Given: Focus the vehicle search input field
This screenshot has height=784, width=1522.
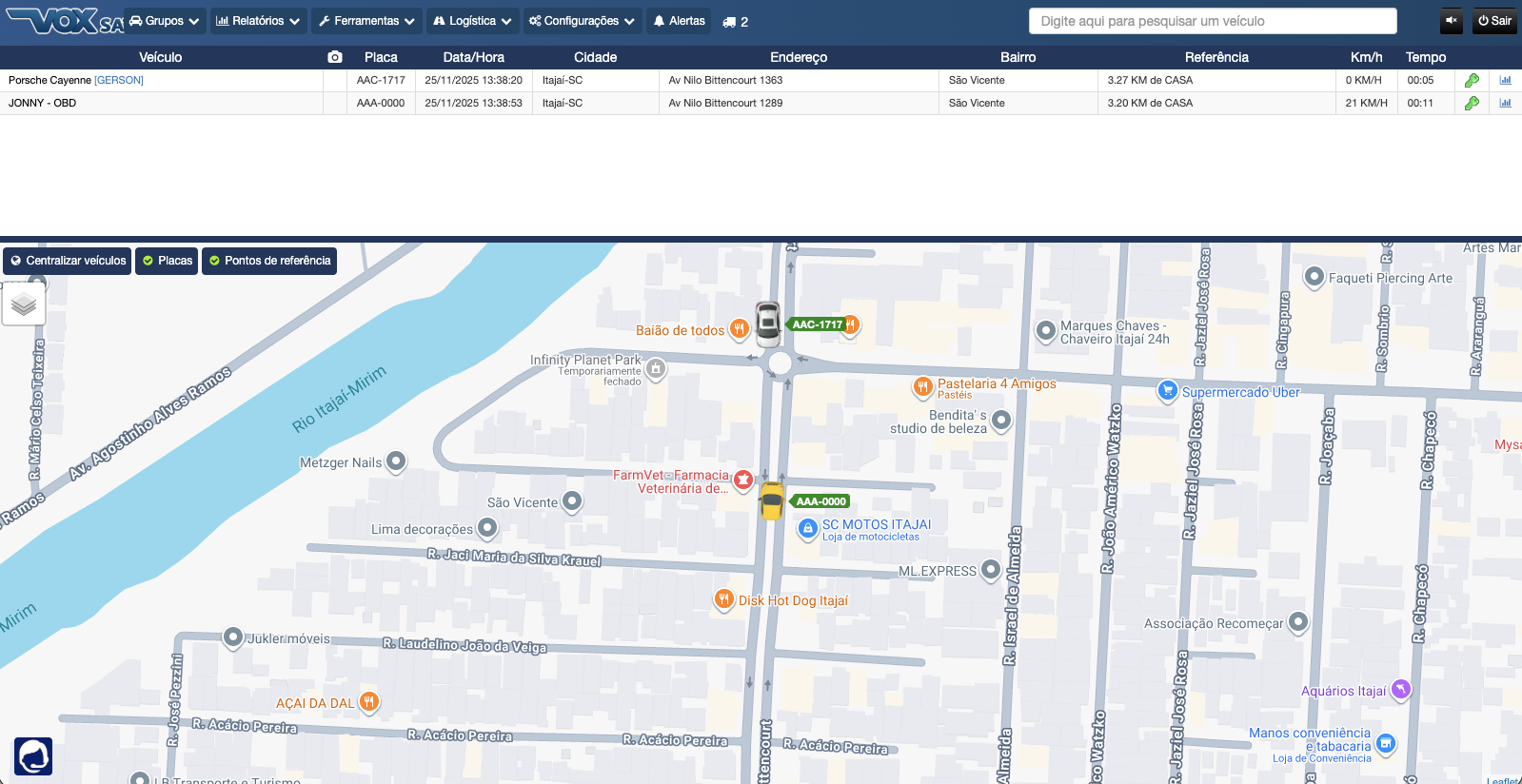Looking at the screenshot, I should (x=1212, y=21).
